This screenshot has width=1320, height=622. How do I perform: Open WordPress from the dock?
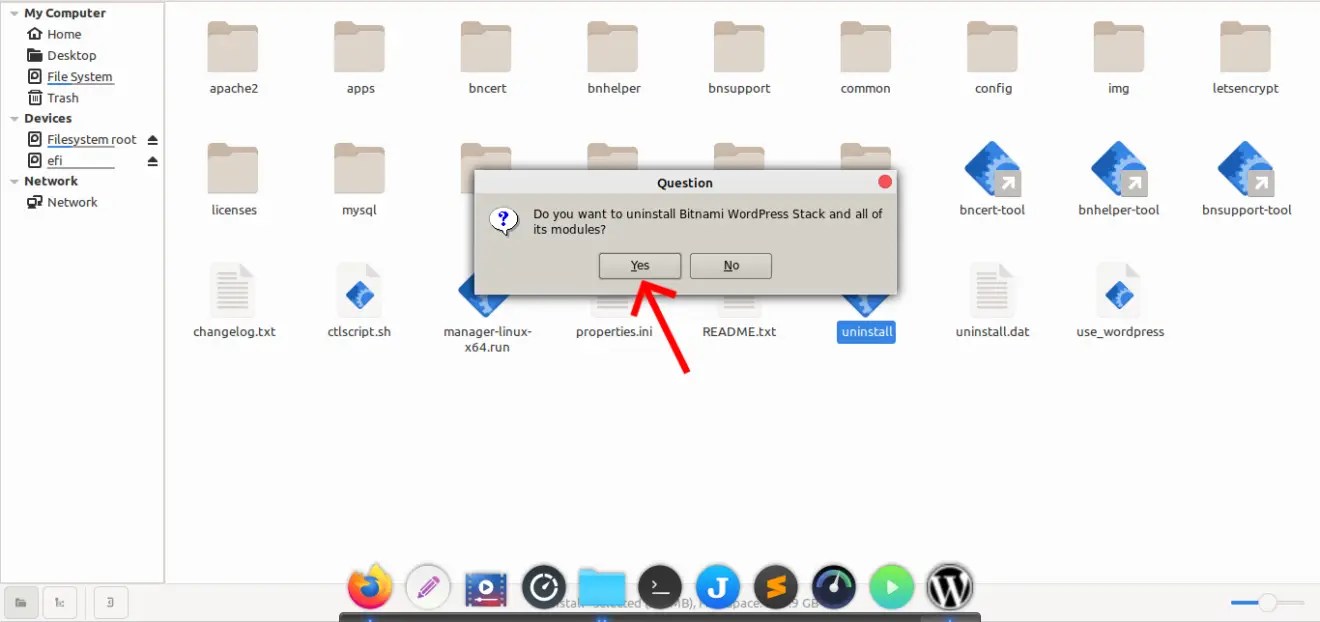(x=948, y=587)
